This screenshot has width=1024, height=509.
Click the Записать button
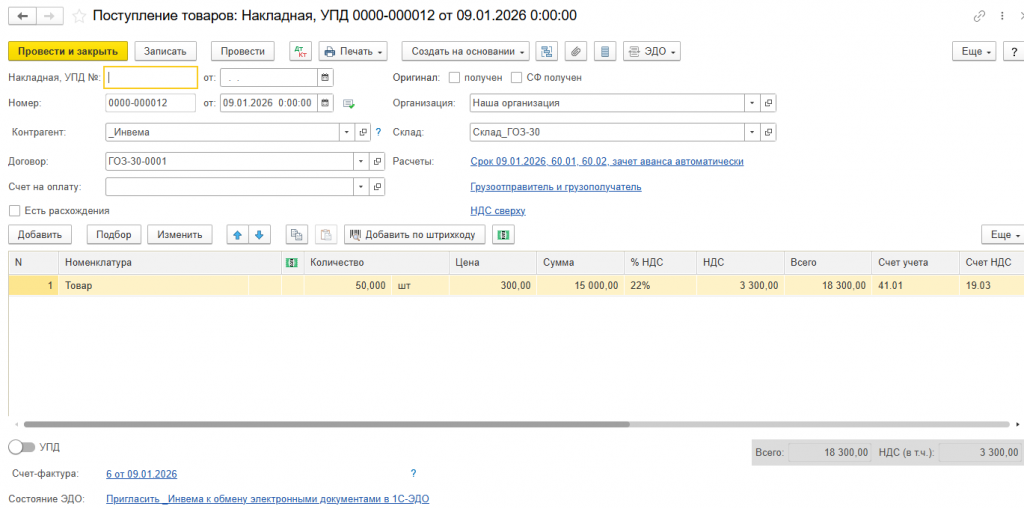(x=165, y=51)
